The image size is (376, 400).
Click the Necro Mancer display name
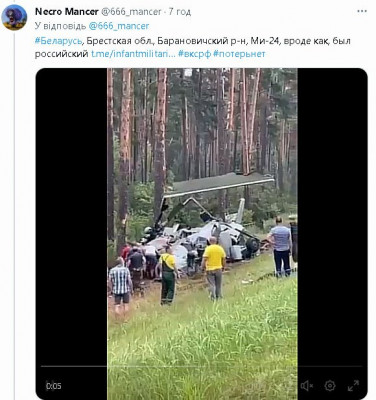[66, 12]
